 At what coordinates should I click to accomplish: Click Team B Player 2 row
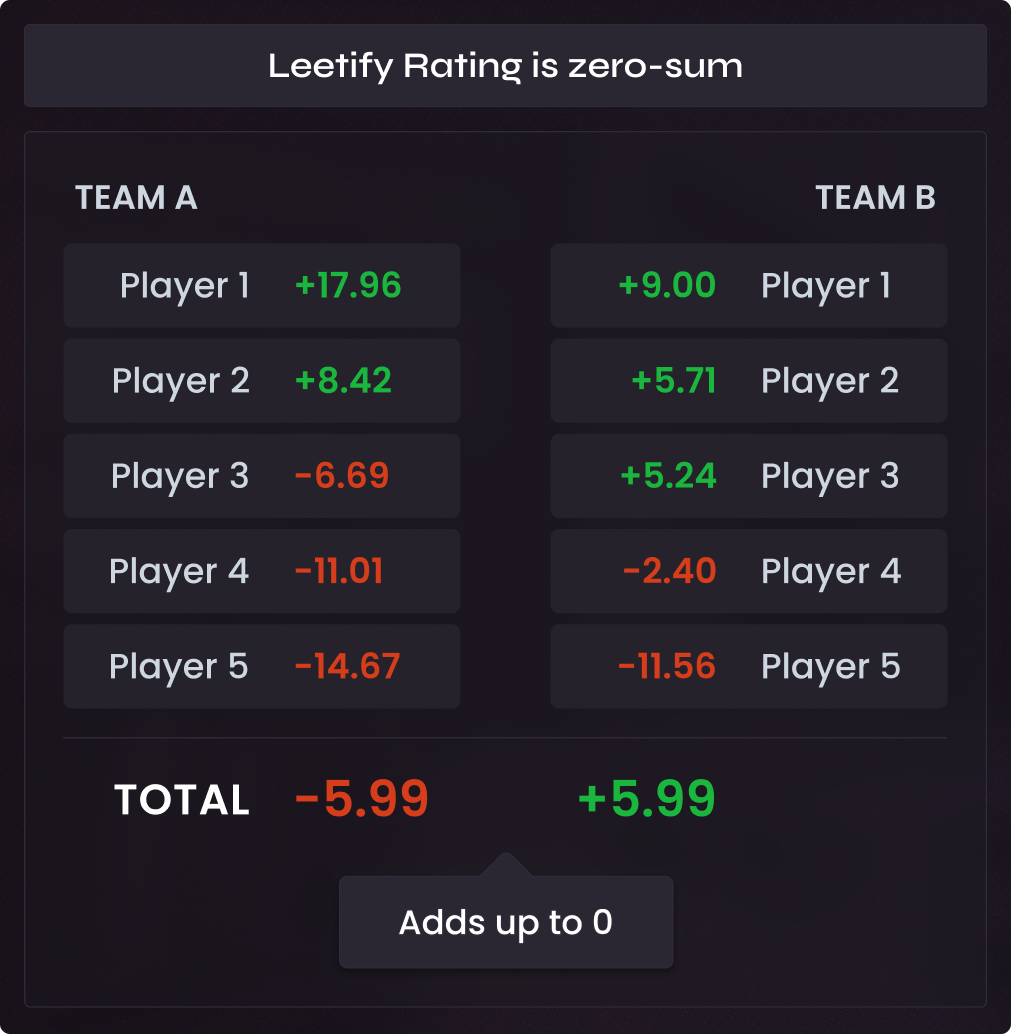tap(748, 381)
